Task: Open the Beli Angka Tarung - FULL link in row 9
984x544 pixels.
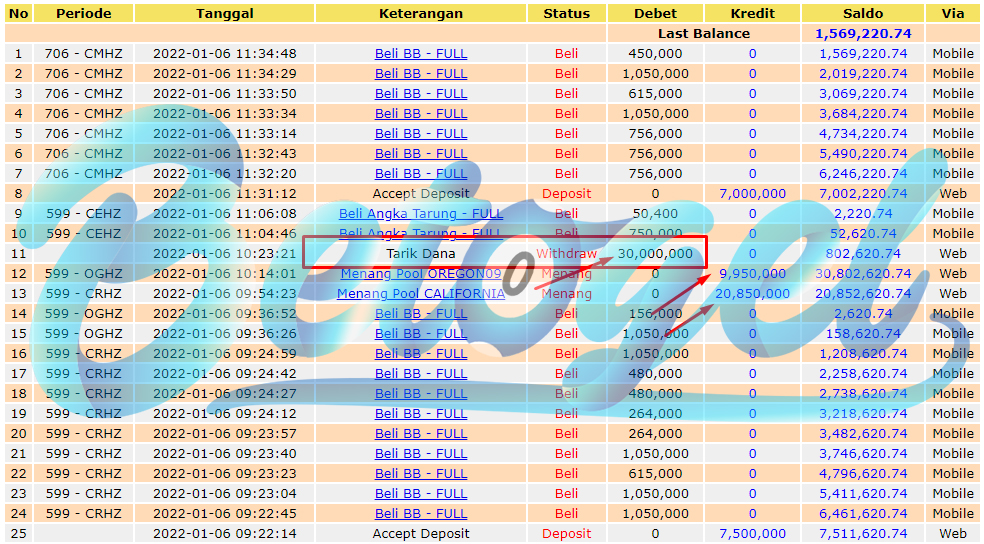Action: click(x=420, y=214)
